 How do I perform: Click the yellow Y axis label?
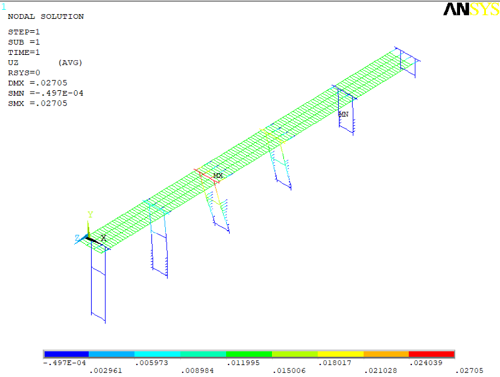click(90, 214)
